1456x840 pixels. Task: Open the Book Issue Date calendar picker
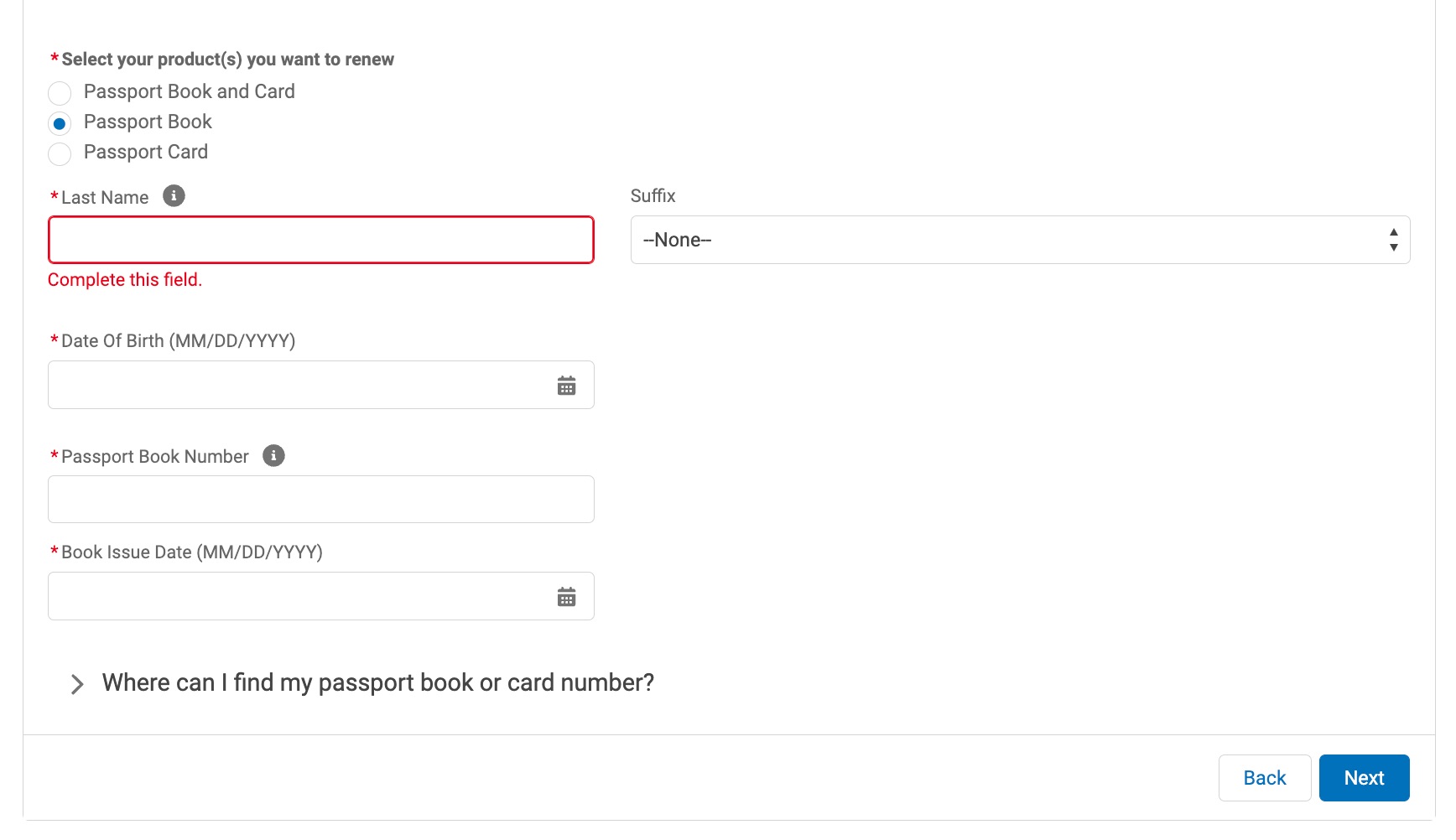point(567,596)
